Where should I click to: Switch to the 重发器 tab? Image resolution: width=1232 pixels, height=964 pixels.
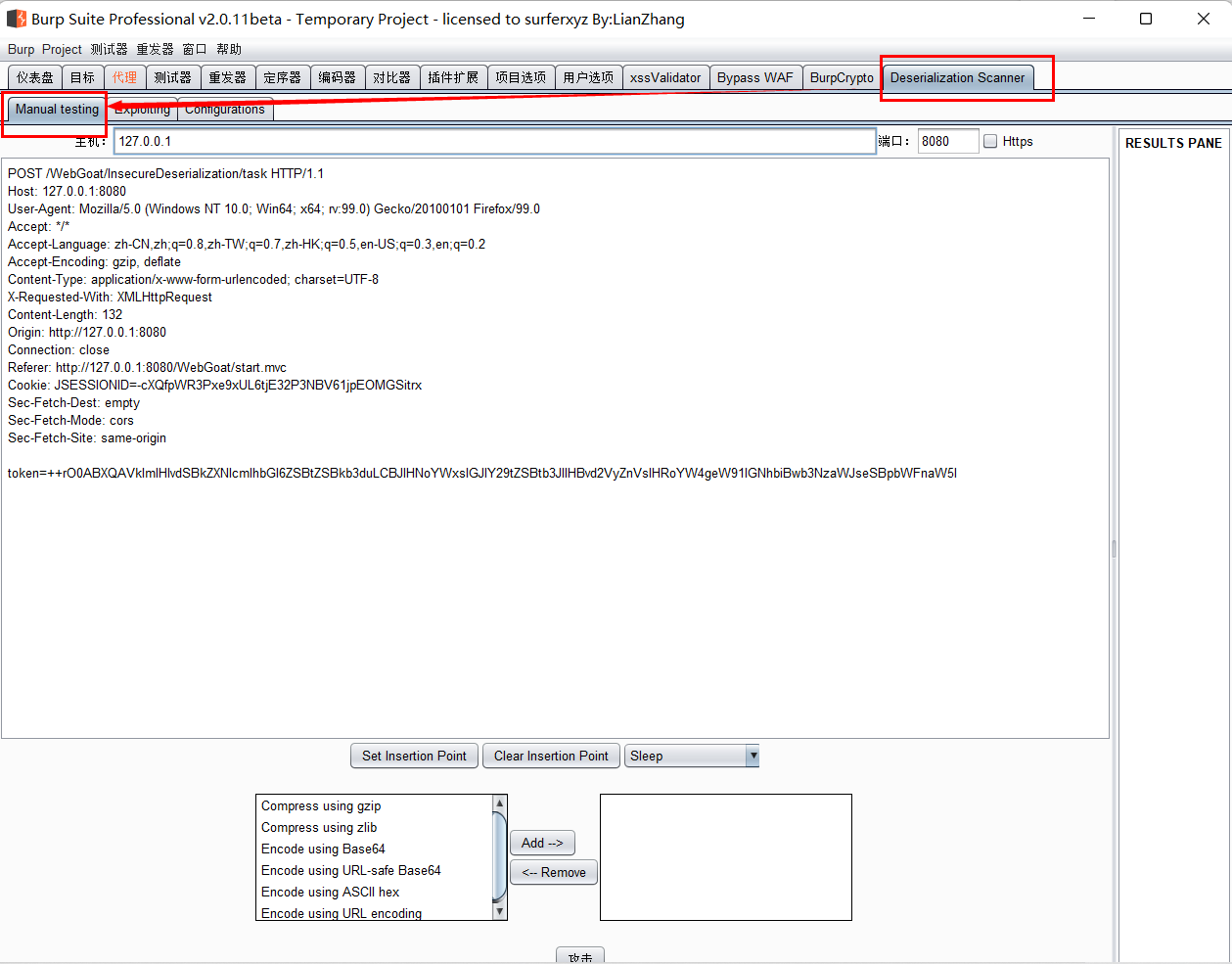point(228,77)
